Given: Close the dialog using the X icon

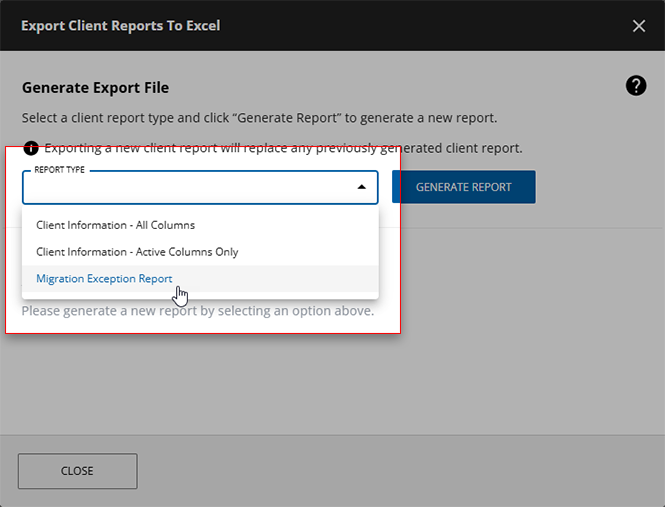Looking at the screenshot, I should (x=639, y=26).
